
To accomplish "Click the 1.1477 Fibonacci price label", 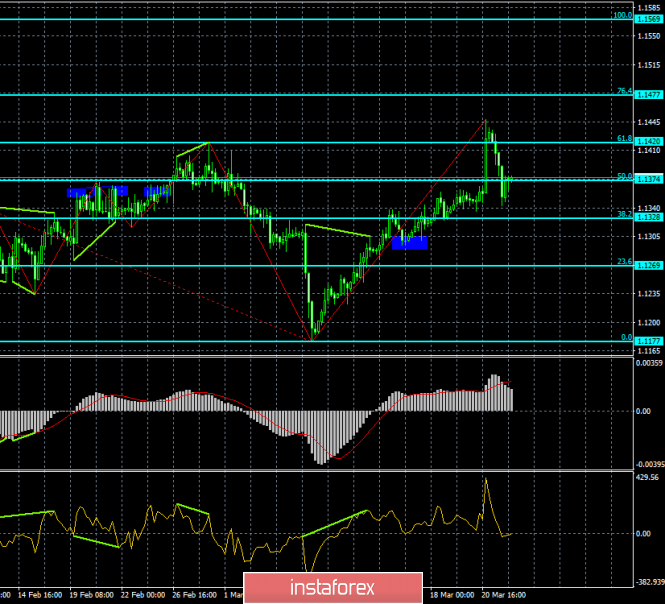I will [649, 95].
